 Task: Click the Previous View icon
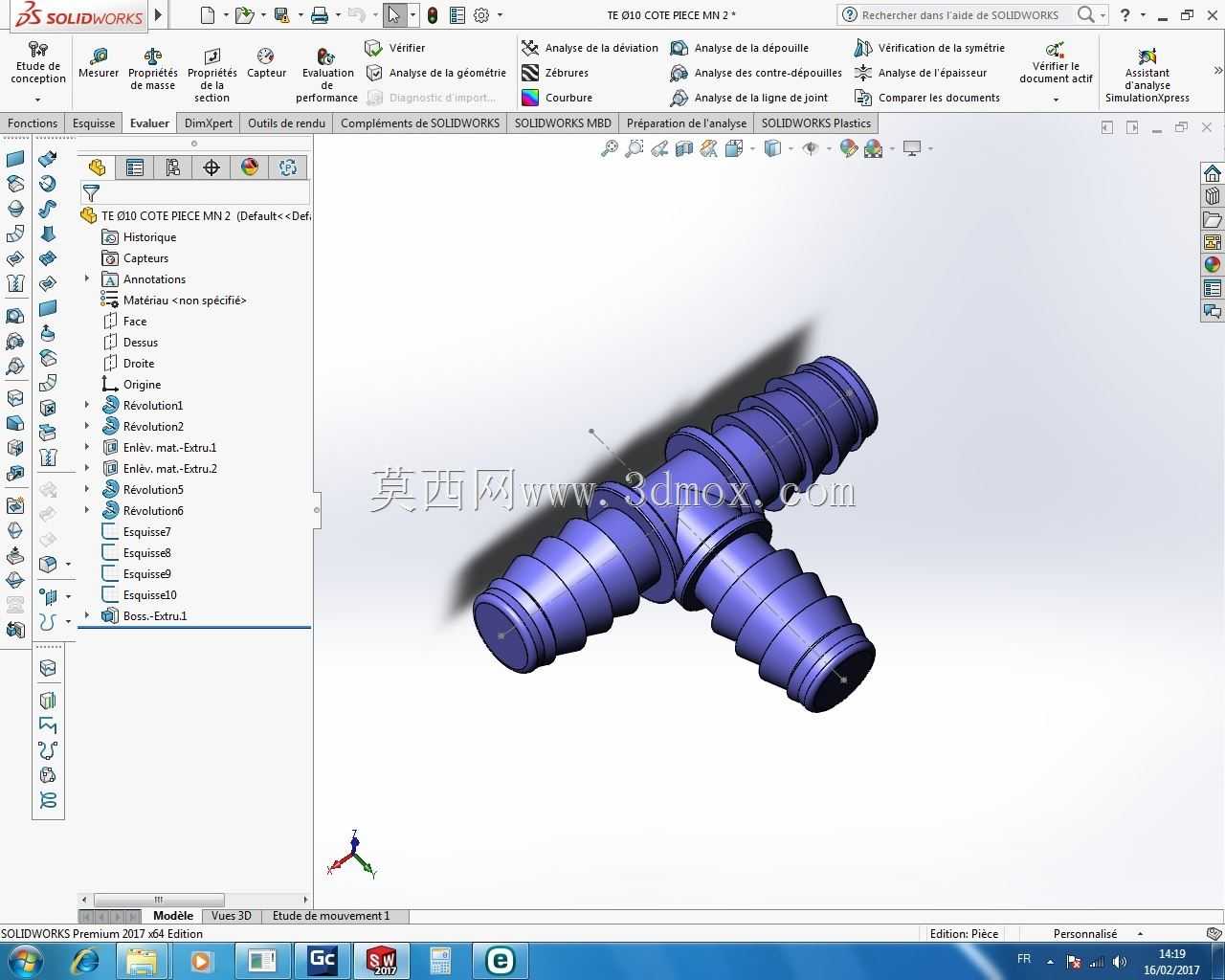(658, 148)
